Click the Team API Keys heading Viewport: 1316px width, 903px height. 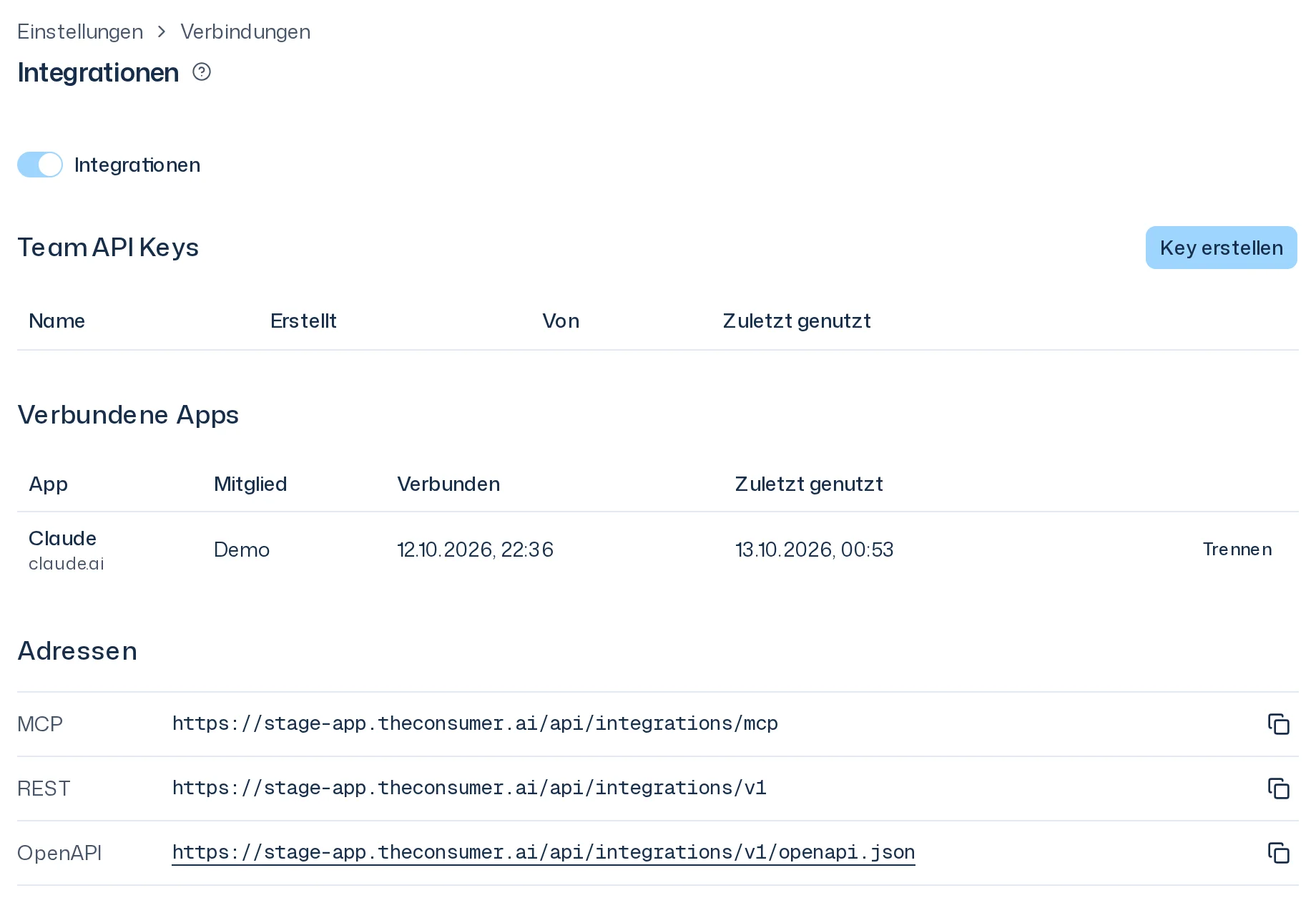(108, 248)
